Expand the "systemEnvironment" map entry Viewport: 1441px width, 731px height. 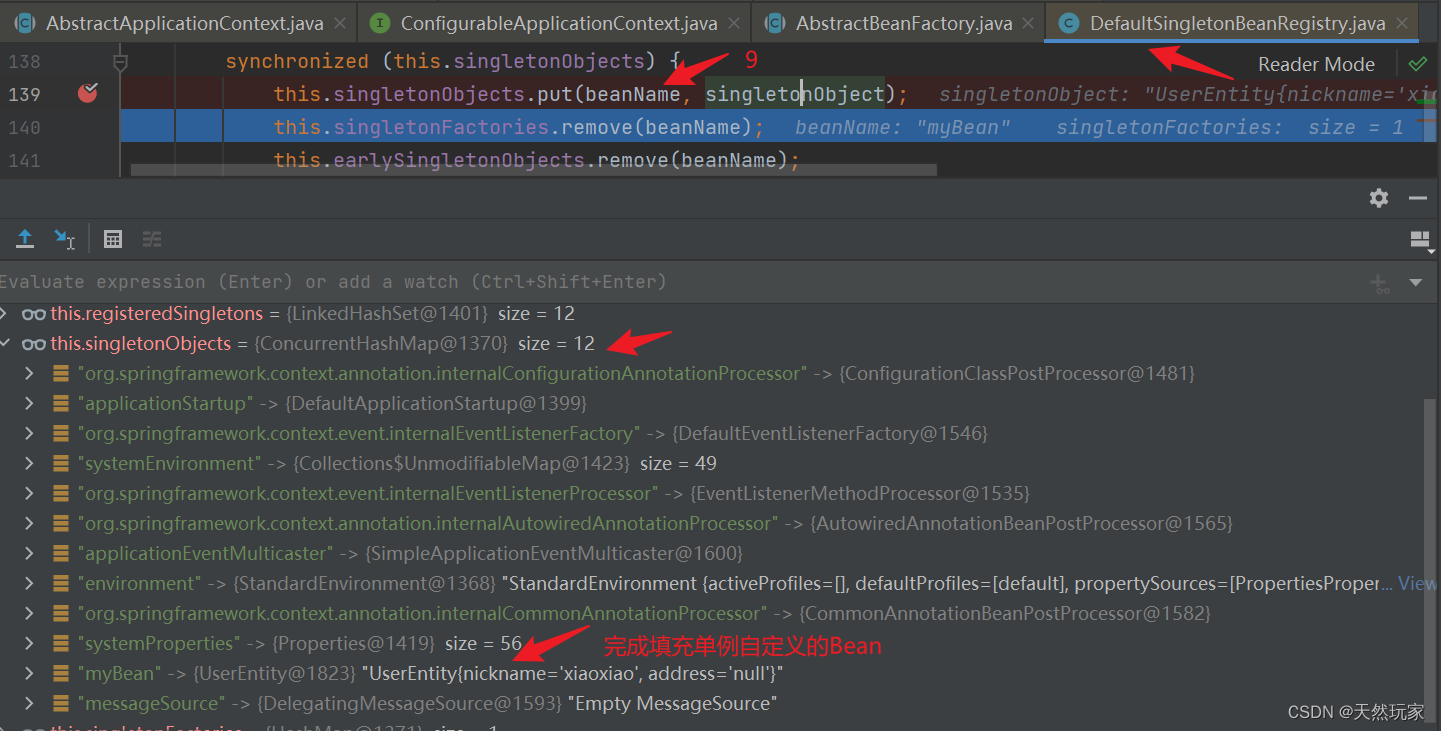coord(29,463)
